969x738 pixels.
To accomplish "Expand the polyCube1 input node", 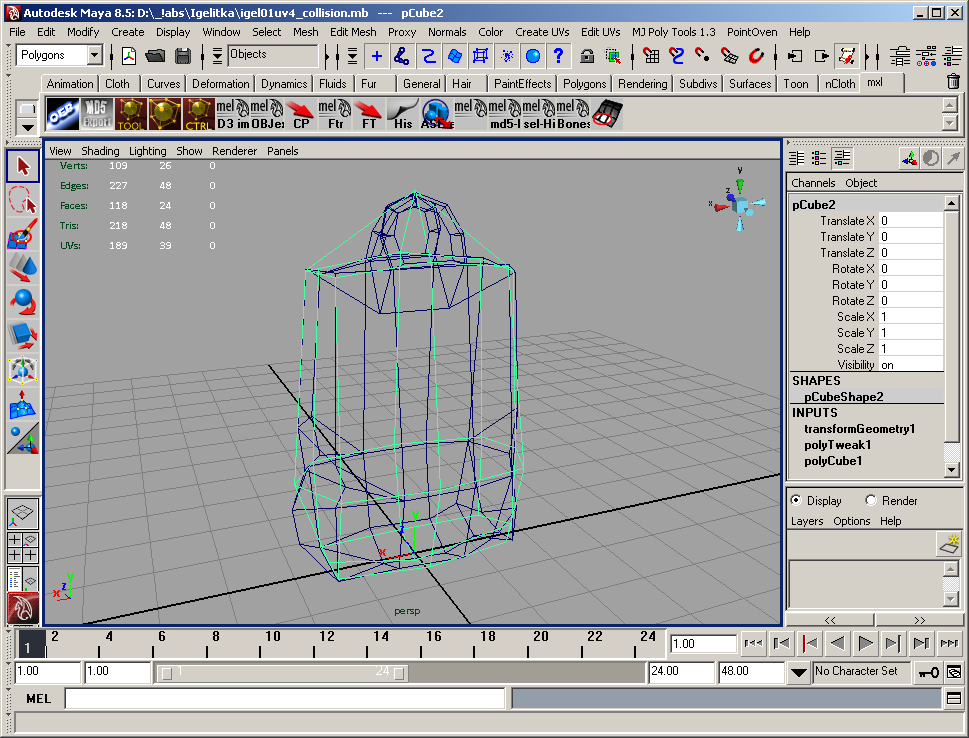I will point(832,461).
